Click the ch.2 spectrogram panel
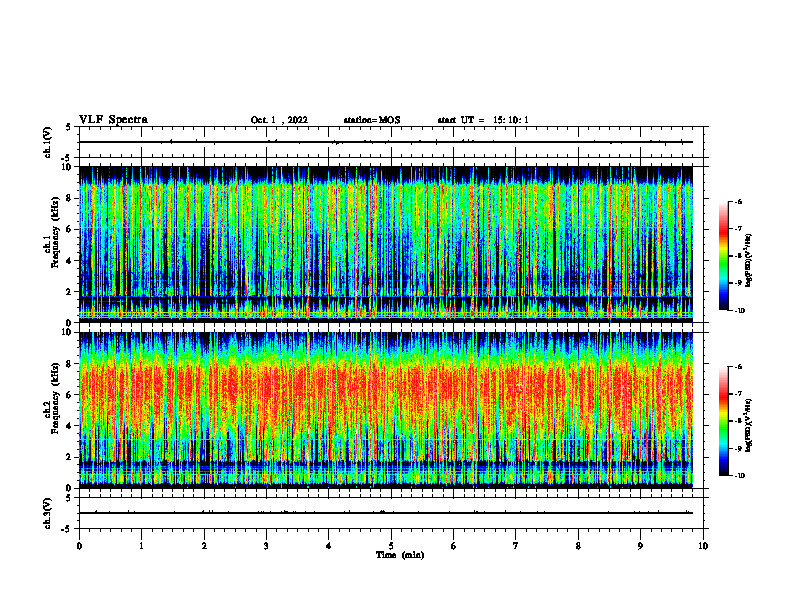792x612 pixels. pos(386,410)
